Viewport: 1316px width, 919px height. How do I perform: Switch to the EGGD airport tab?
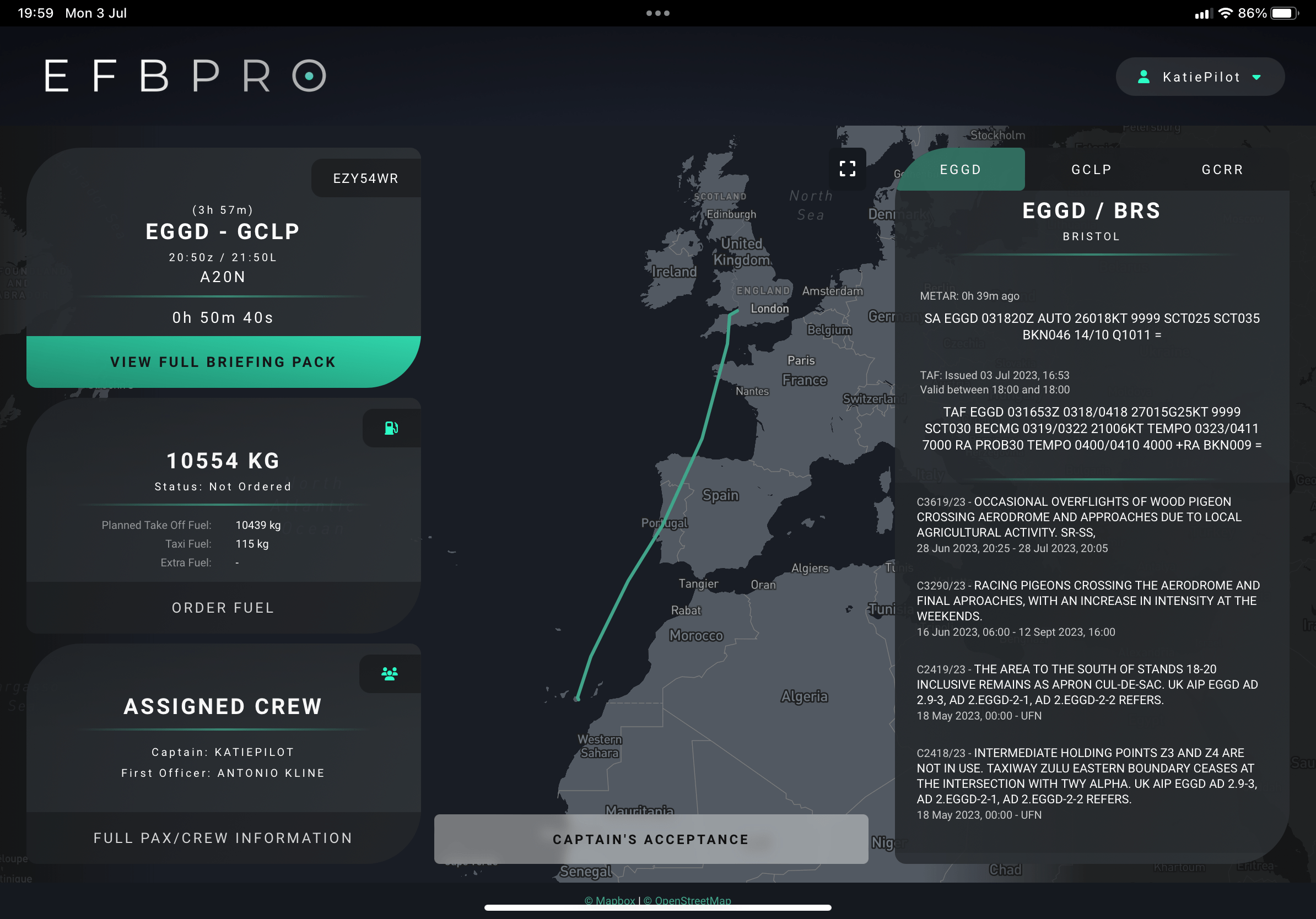959,169
